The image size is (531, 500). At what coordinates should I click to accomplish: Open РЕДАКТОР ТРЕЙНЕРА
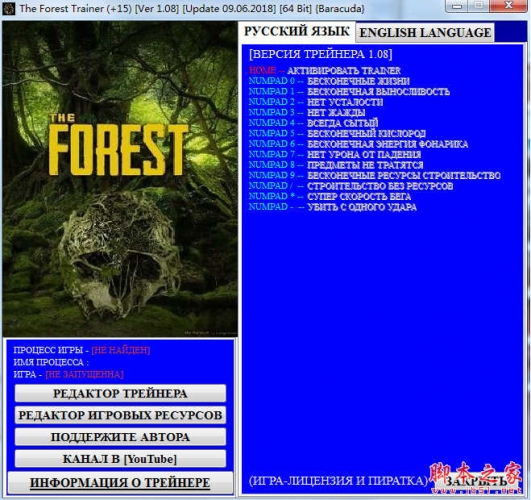click(x=120, y=393)
